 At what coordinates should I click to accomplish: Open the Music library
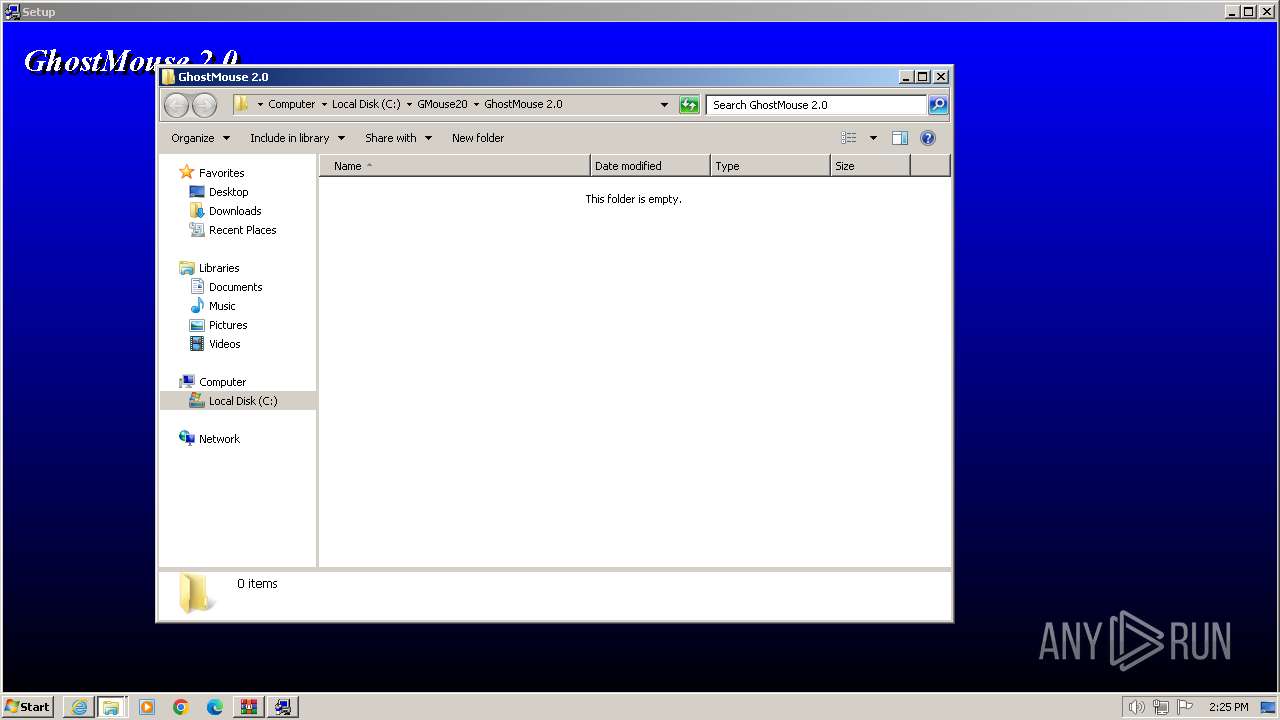click(x=222, y=306)
